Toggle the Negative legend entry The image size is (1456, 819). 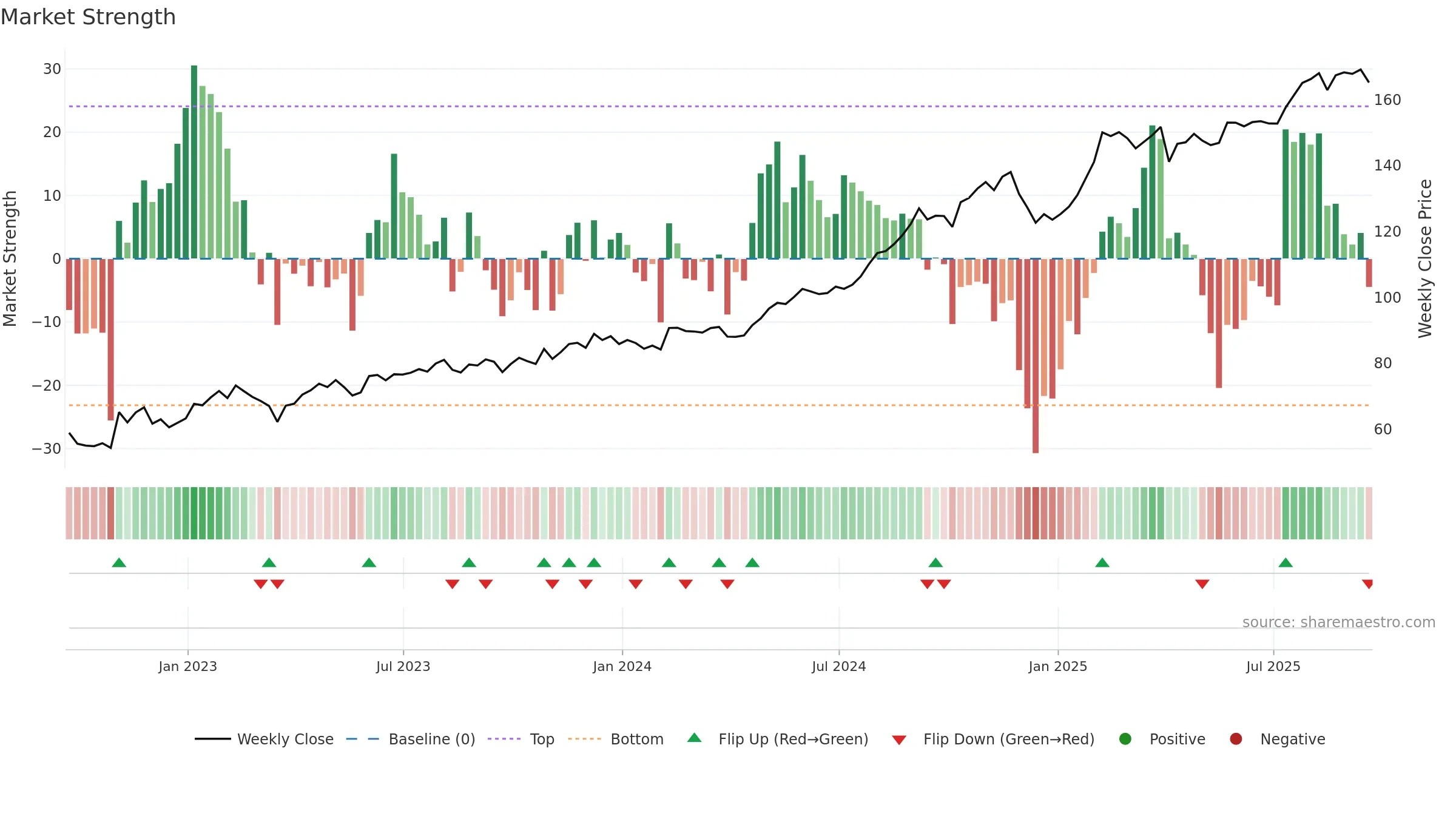1277,739
